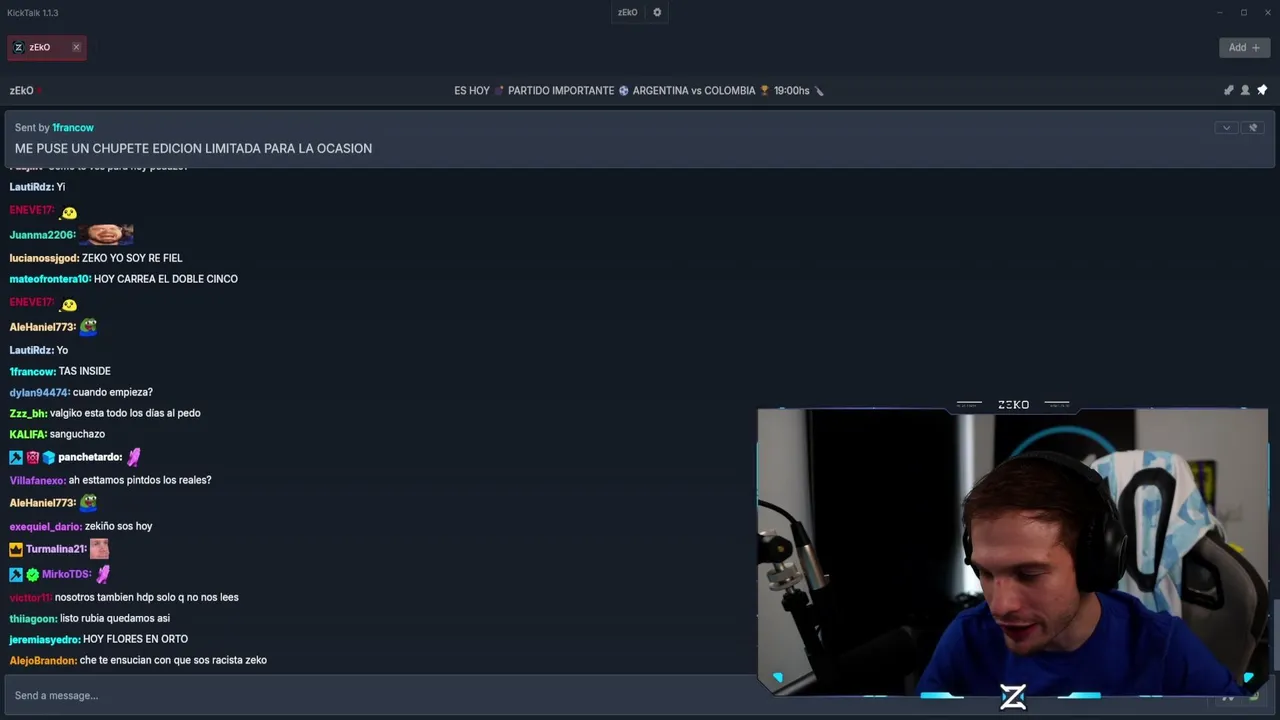The width and height of the screenshot is (1280, 720).
Task: Click the purple emote in MirkoTDS's message
Action: pyautogui.click(x=103, y=574)
